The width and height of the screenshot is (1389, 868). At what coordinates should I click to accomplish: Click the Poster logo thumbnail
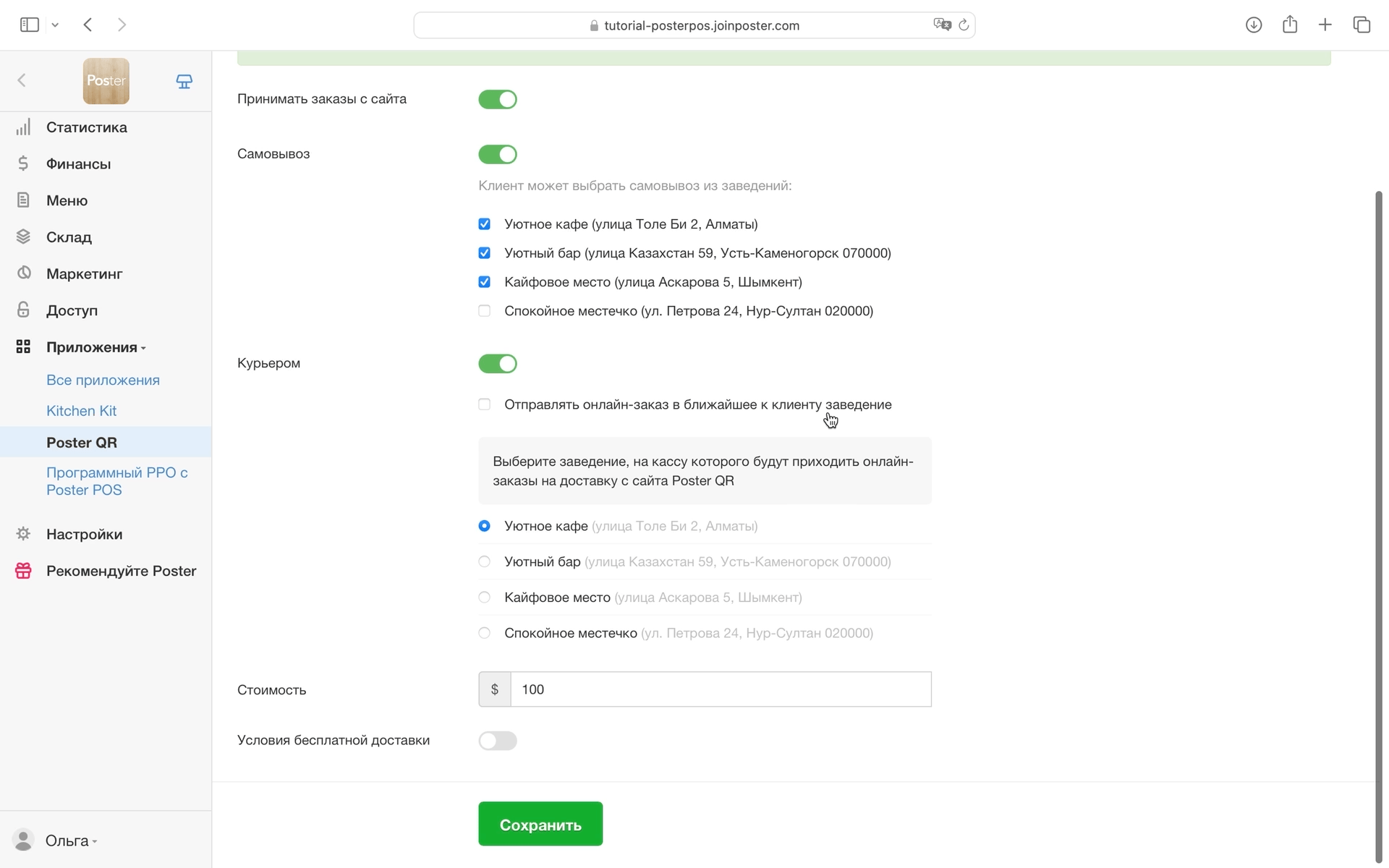pos(106,81)
